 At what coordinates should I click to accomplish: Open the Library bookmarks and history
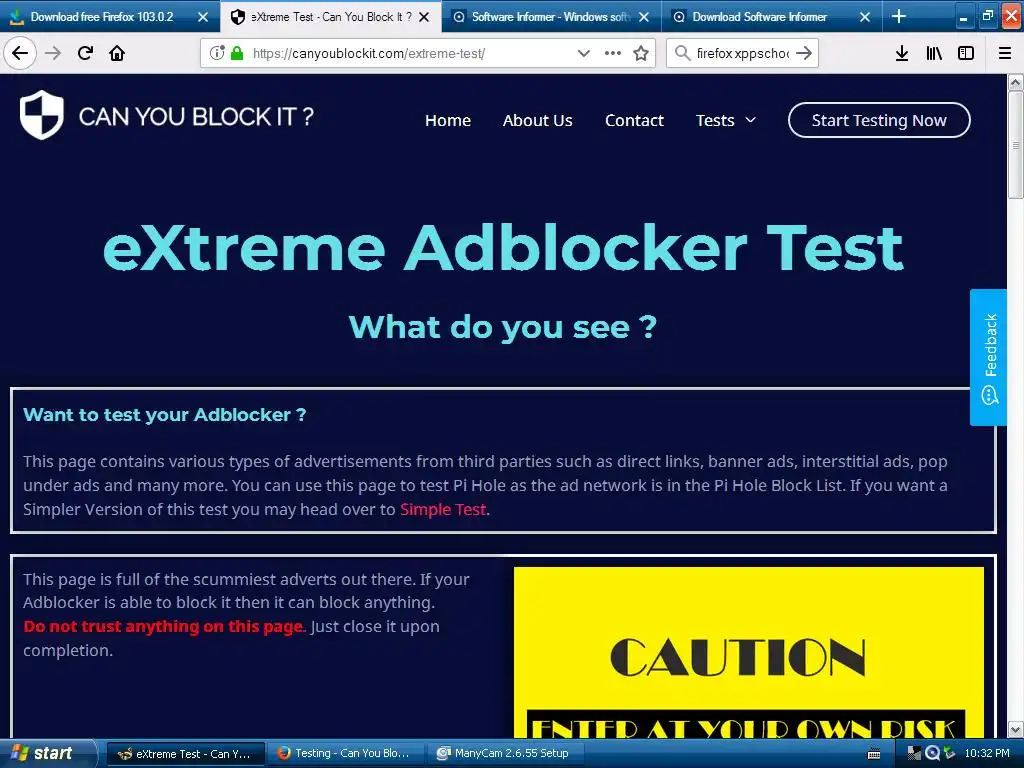click(x=934, y=53)
